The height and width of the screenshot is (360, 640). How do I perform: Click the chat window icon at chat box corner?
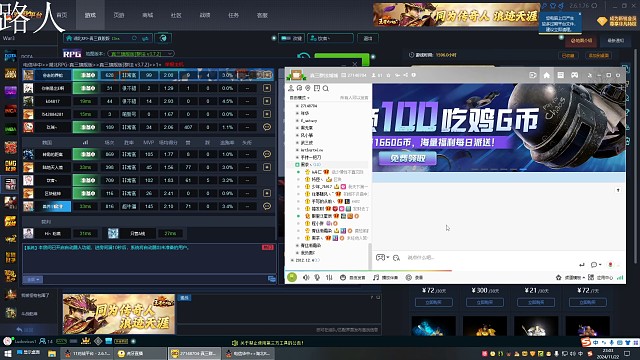pos(271,279)
